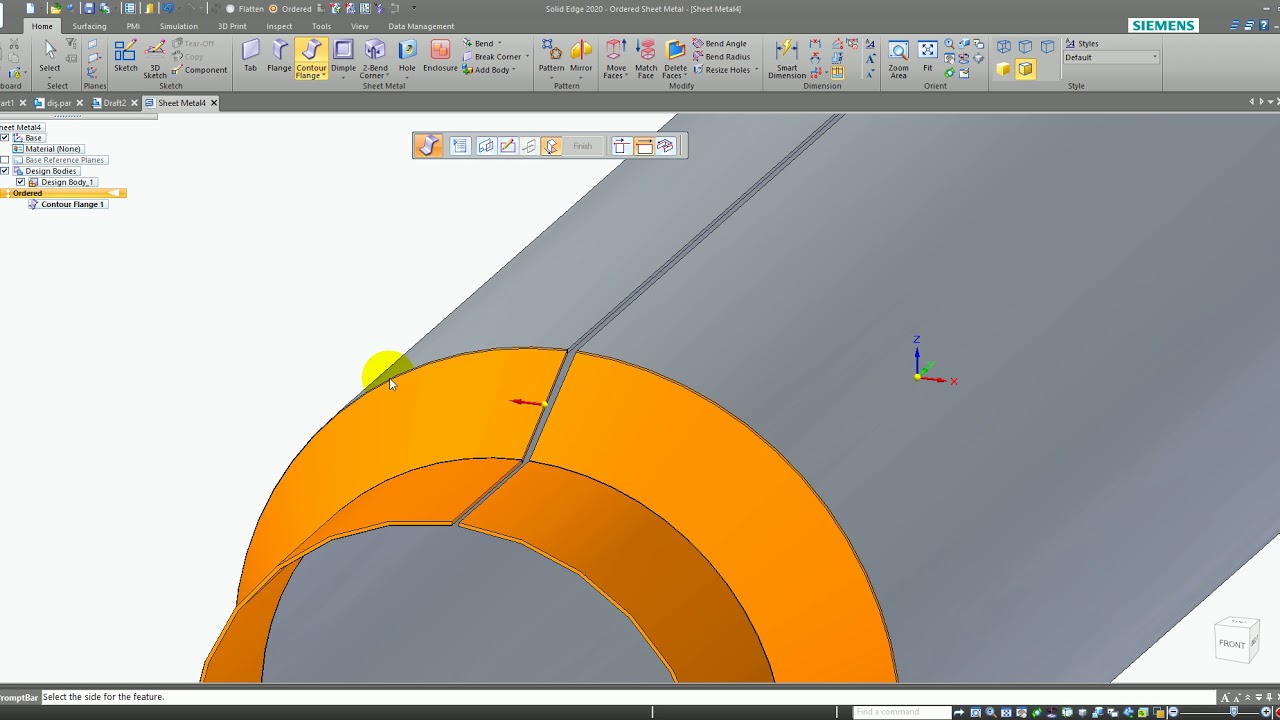Click the Save icon in quick access toolbar
The width and height of the screenshot is (1280, 720).
[89, 8]
